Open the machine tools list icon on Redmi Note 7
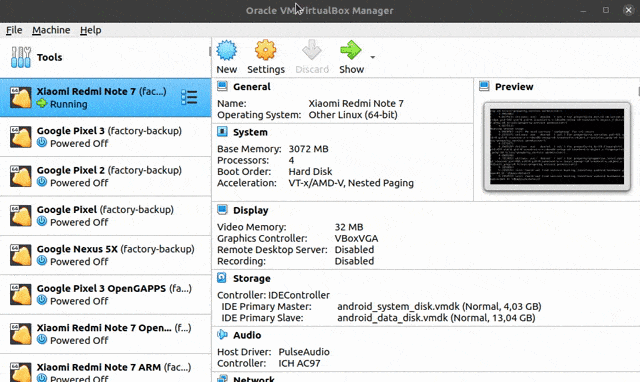This screenshot has width=640, height=382. click(x=189, y=97)
